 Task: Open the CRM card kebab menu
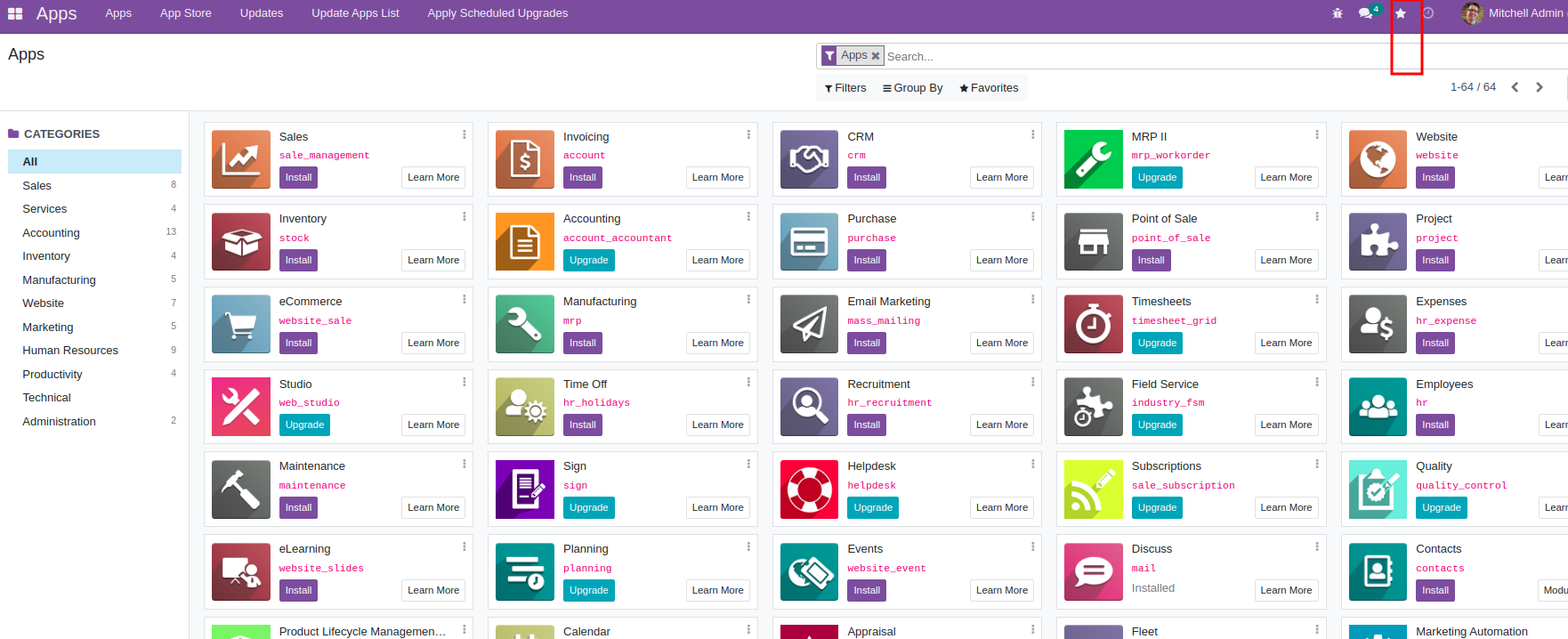(1032, 134)
